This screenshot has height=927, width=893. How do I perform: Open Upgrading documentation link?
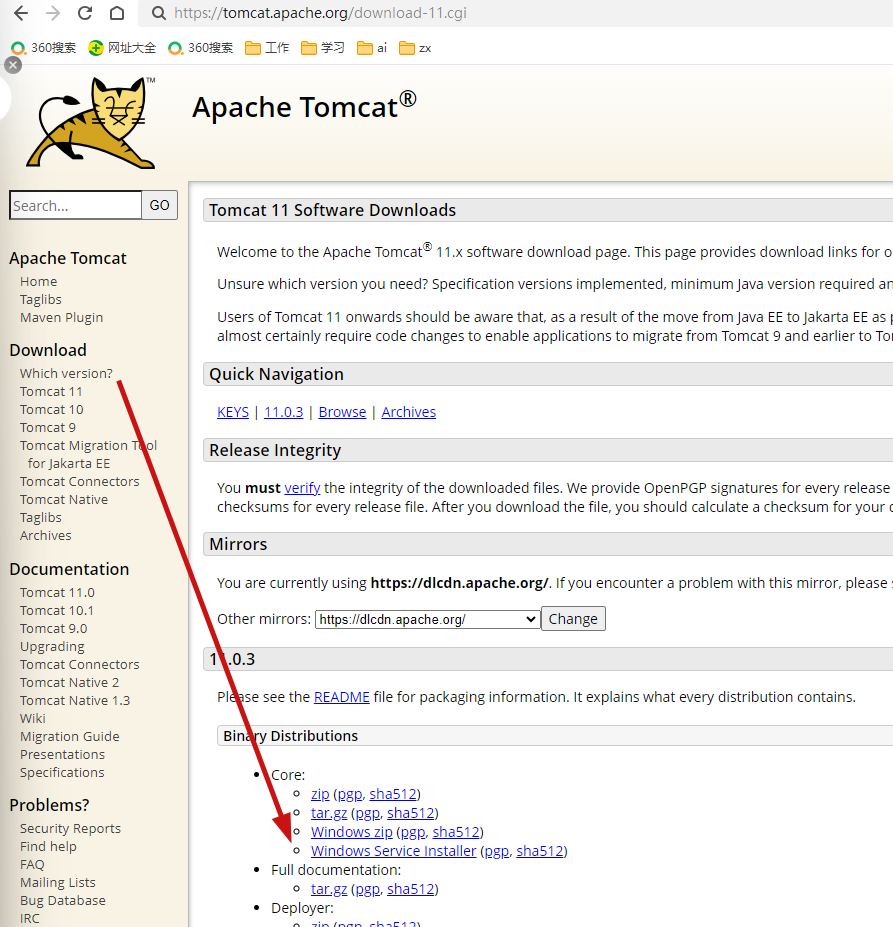click(52, 647)
